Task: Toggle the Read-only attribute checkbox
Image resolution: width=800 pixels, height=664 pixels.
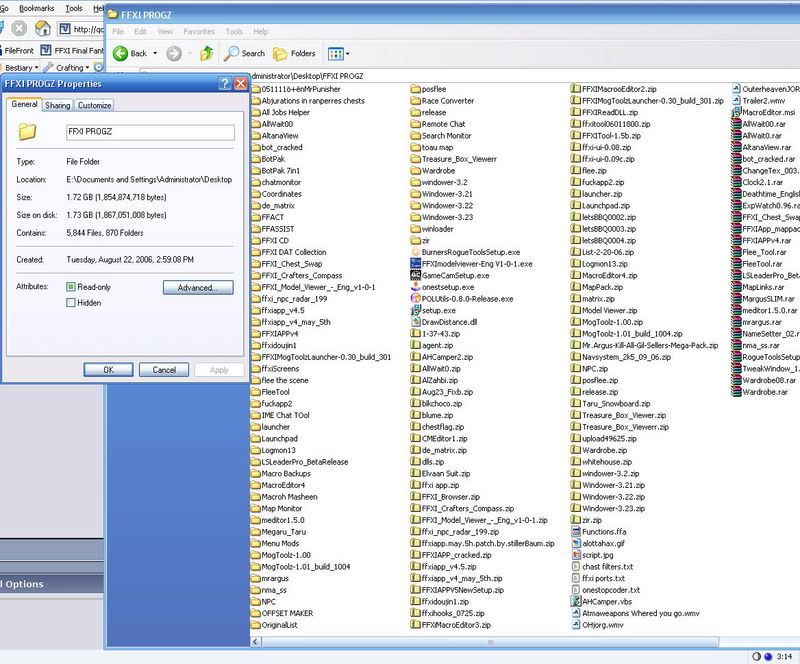Action: 71,287
